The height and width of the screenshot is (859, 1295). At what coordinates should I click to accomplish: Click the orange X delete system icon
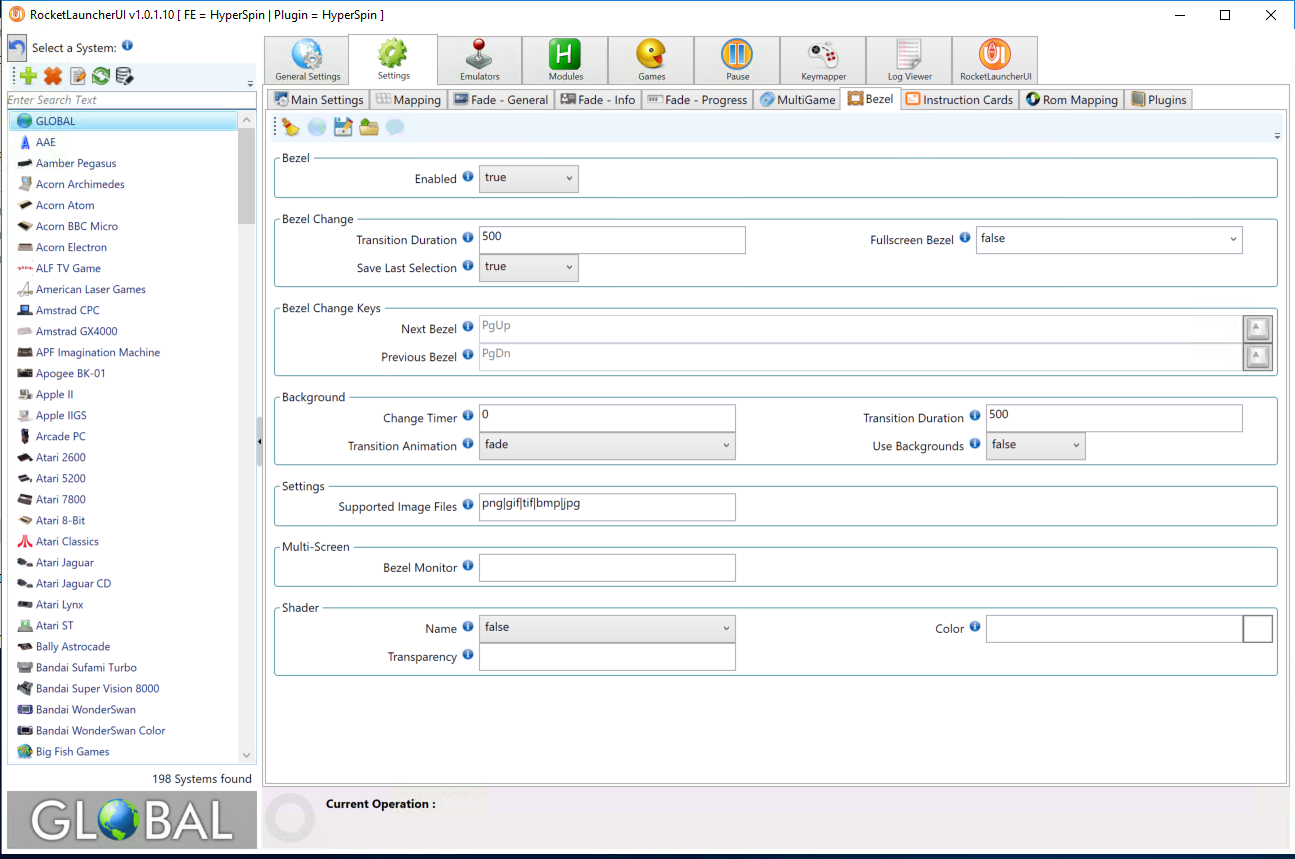tap(53, 76)
